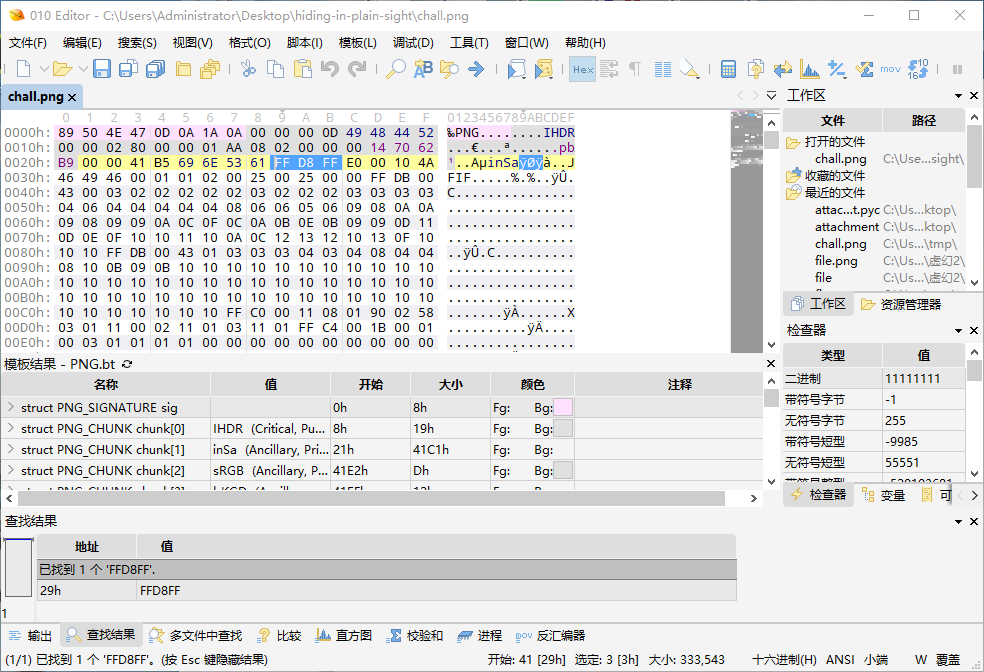Open the 模板(L) menu
984x672 pixels.
358,43
